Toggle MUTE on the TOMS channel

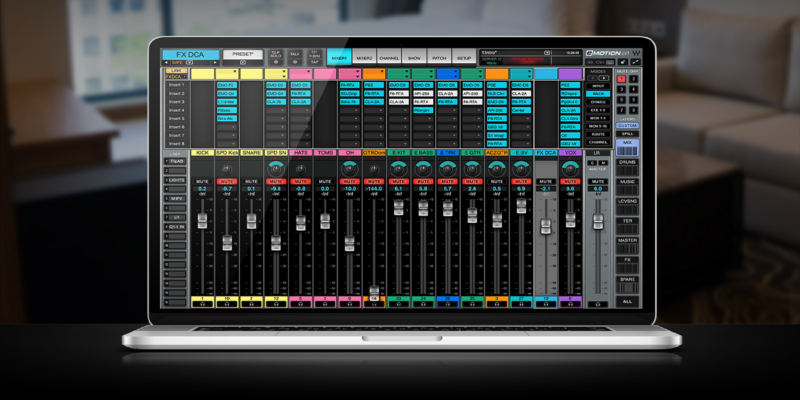tap(325, 181)
